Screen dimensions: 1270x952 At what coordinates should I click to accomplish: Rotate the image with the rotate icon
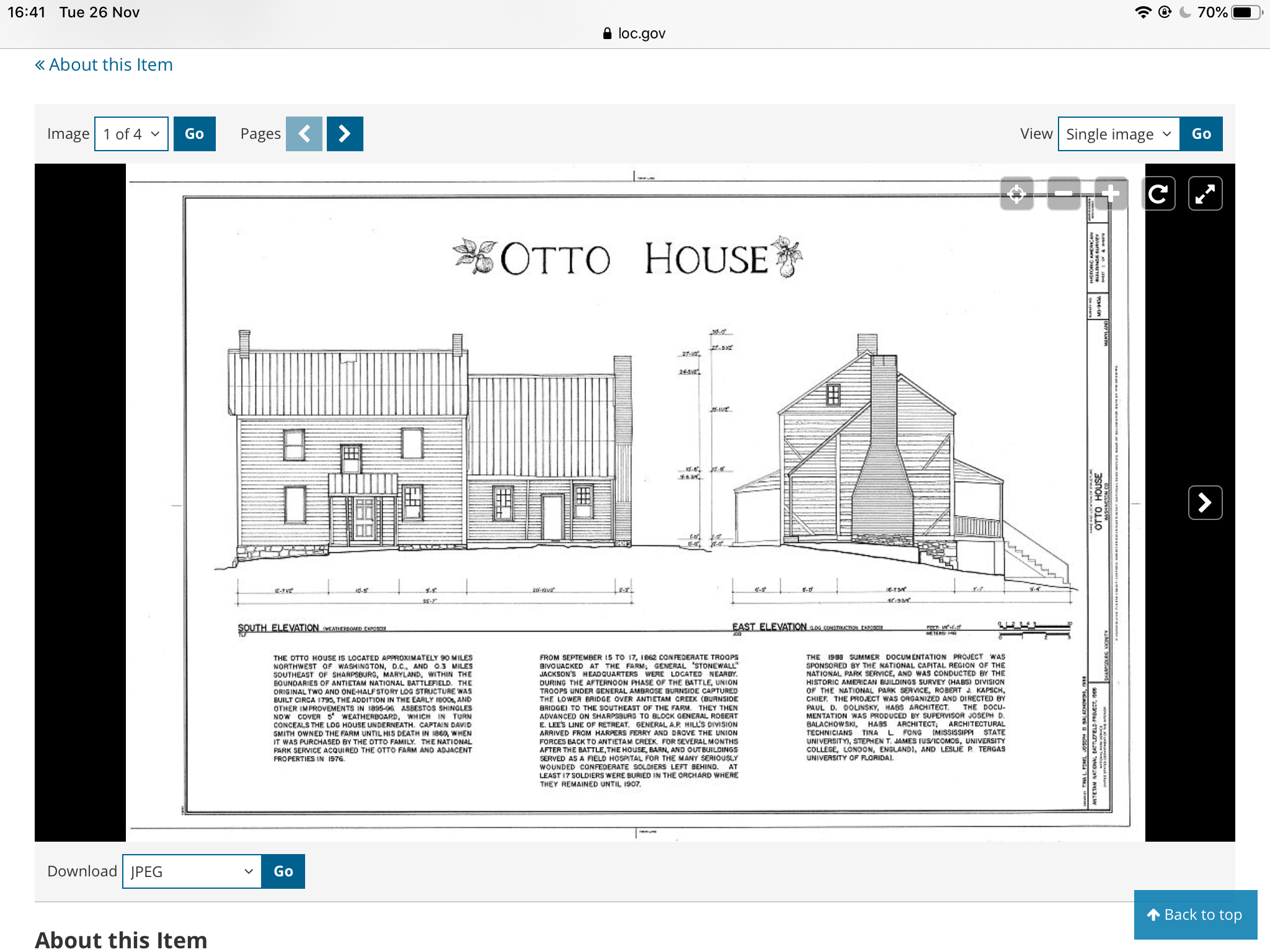click(1158, 194)
